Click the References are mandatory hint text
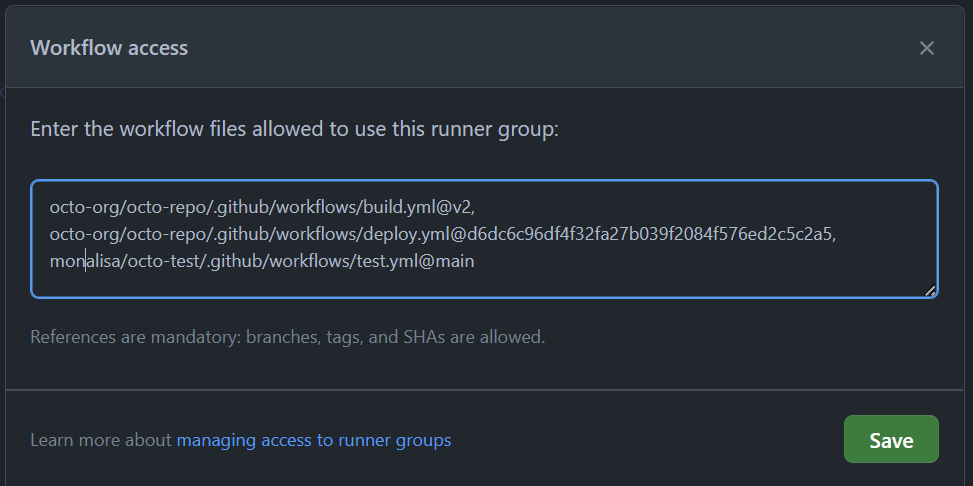Viewport: 973px width, 486px height. click(x=287, y=337)
